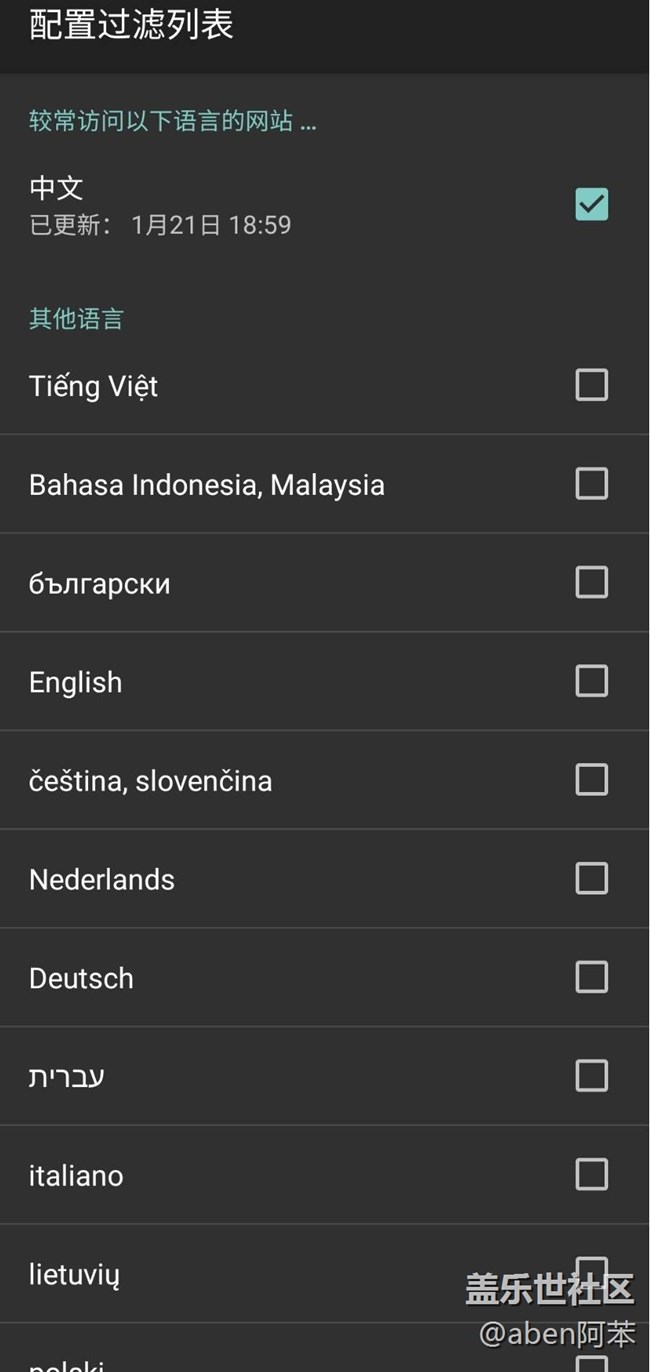Tap the 配置过滤列表 page title

[x=131, y=26]
